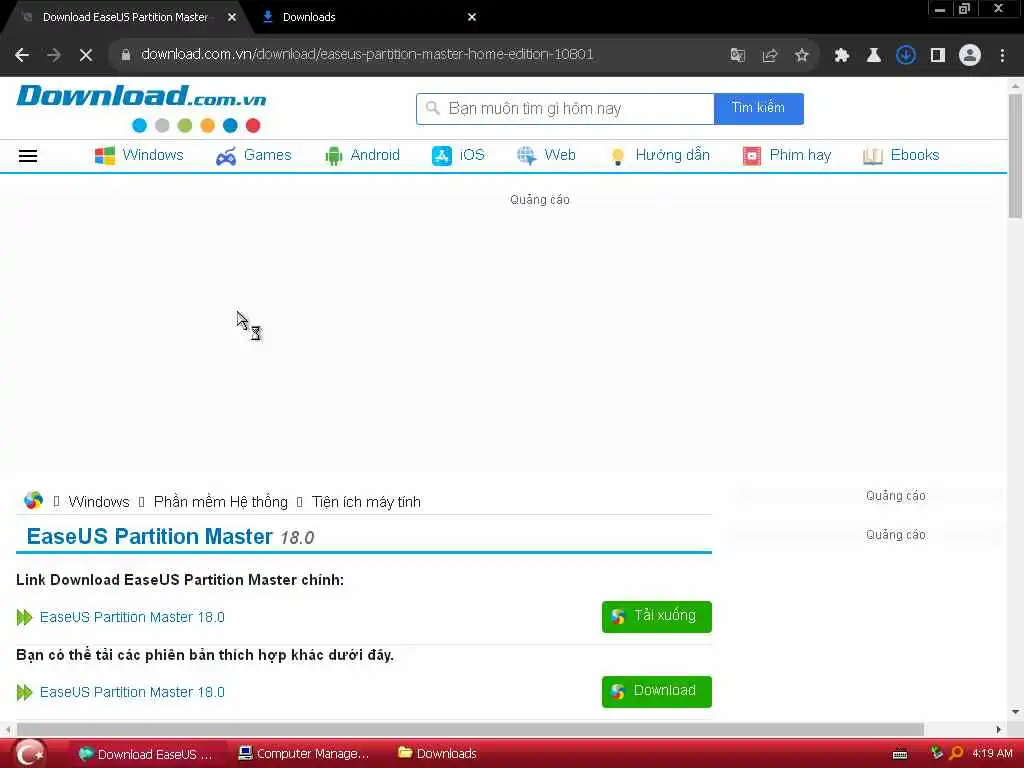Image resolution: width=1024 pixels, height=768 pixels.
Task: Open the browser extensions puzzle icon
Action: 841,55
